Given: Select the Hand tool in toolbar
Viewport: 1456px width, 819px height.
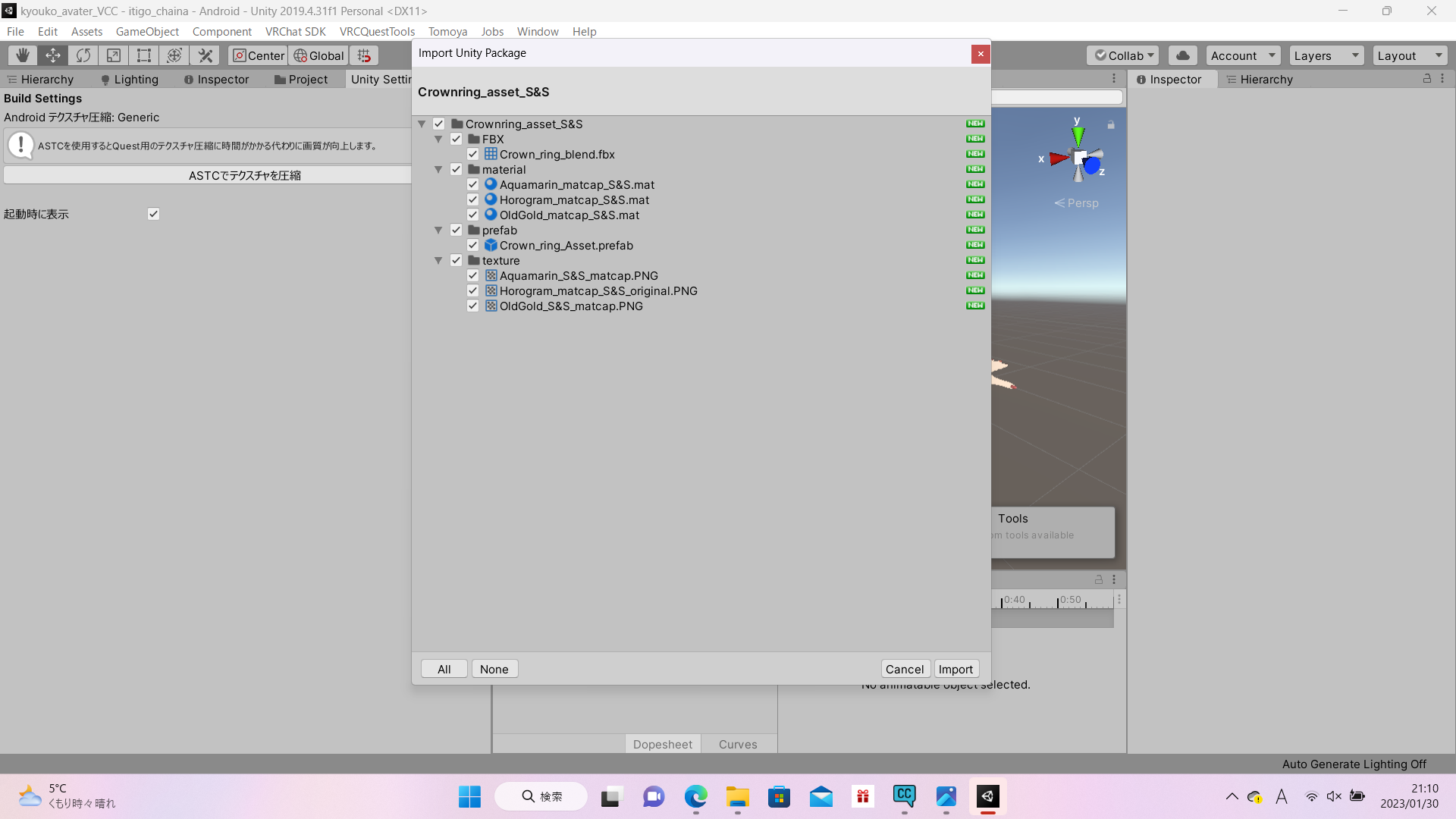Looking at the screenshot, I should pos(23,55).
